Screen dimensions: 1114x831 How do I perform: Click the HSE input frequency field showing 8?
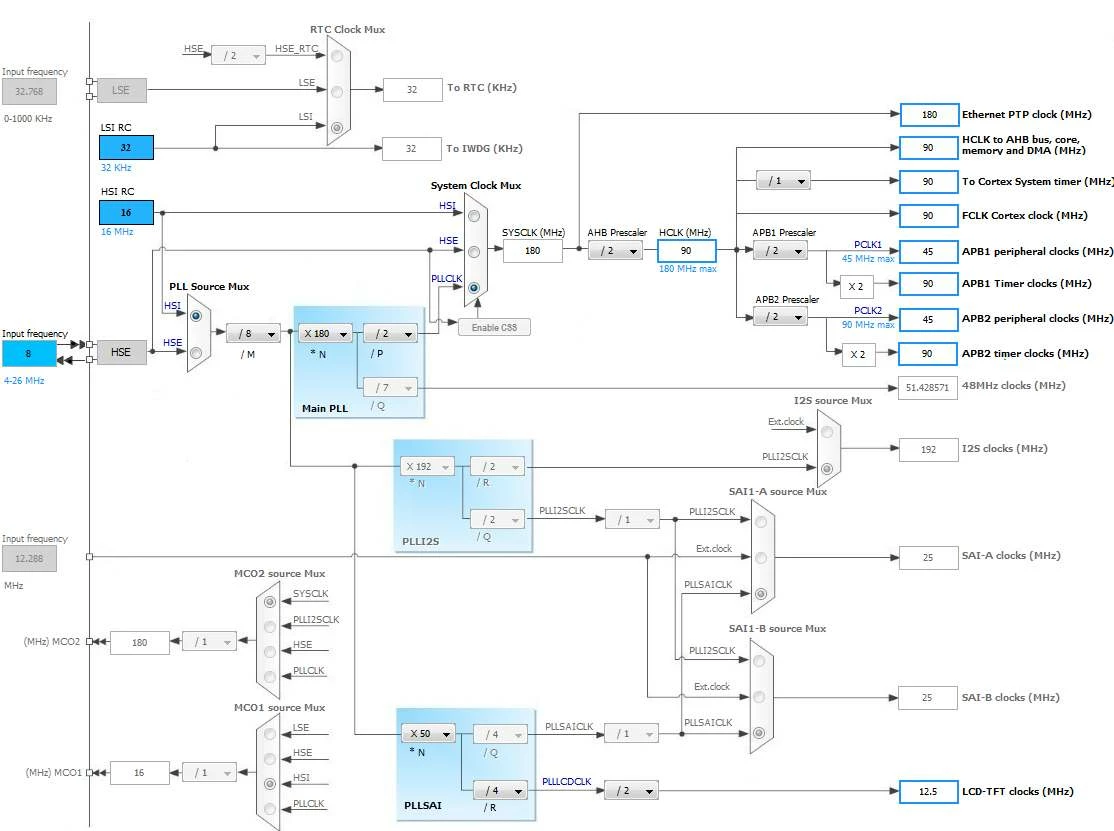[29, 354]
